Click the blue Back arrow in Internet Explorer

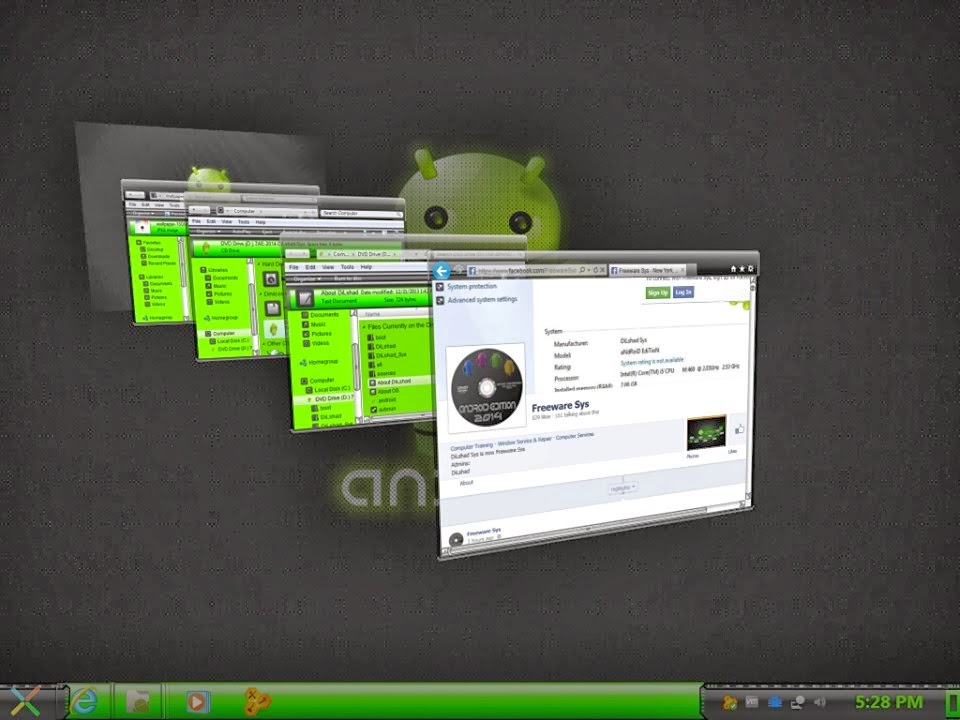click(441, 271)
